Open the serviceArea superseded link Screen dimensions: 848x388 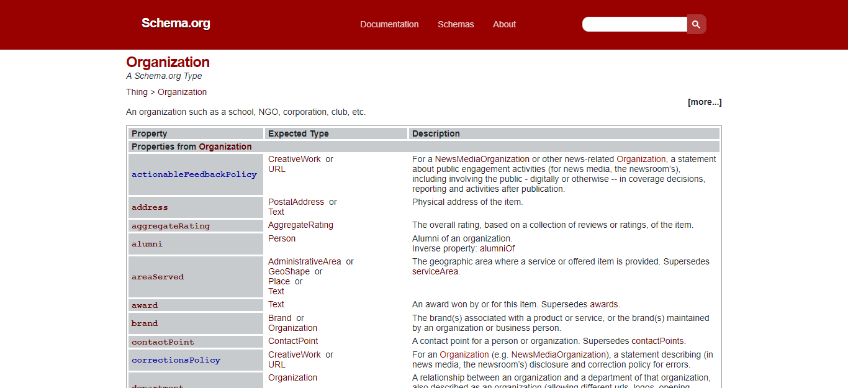point(435,272)
